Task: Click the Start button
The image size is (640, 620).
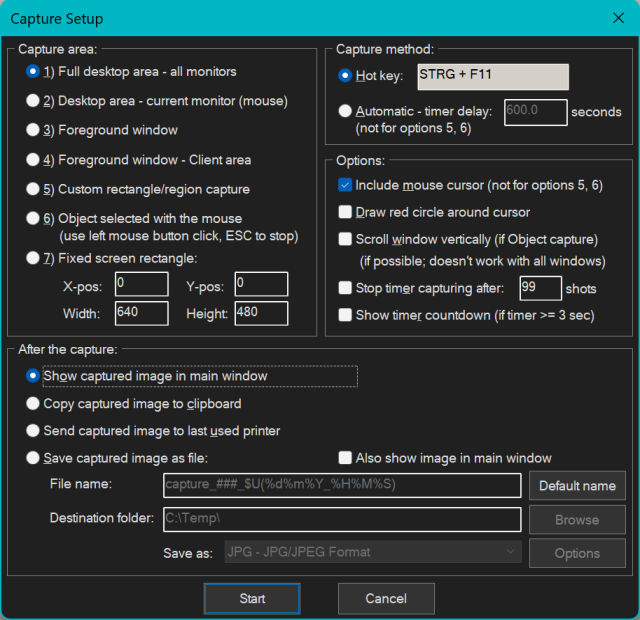Action: coord(252,598)
